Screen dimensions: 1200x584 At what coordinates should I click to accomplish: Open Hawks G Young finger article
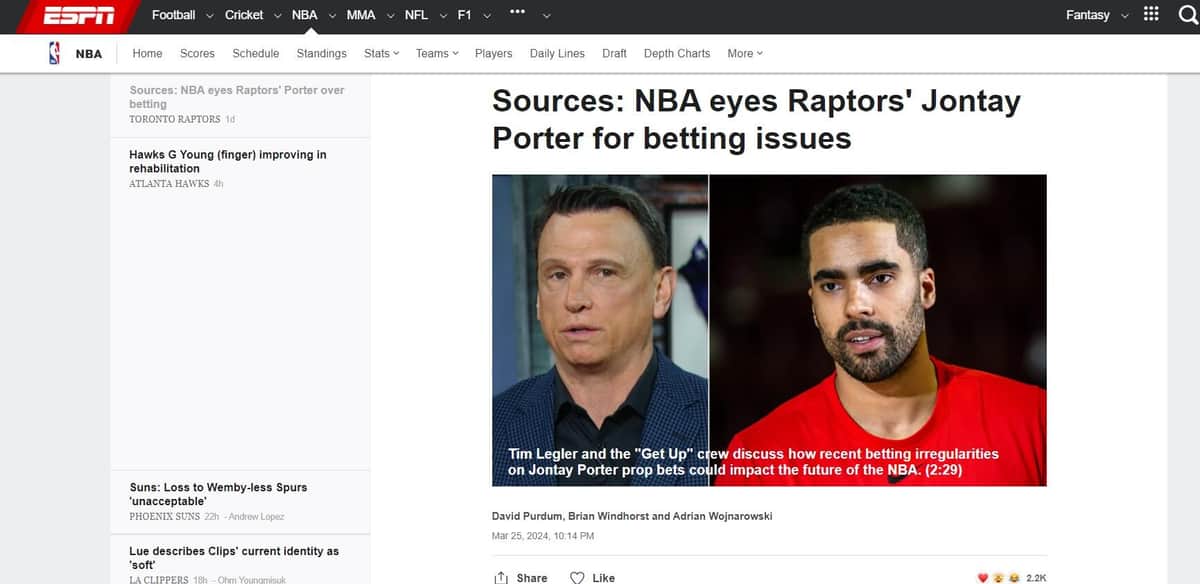point(227,162)
